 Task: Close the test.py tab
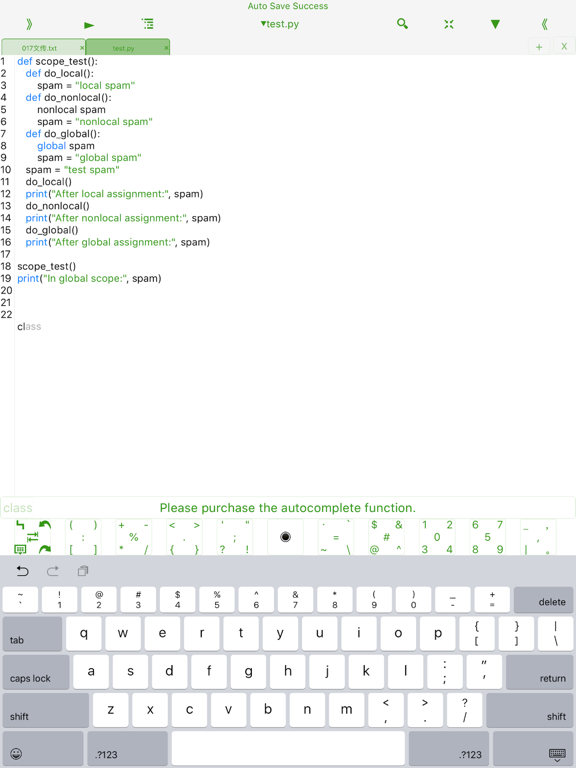pyautogui.click(x=166, y=48)
